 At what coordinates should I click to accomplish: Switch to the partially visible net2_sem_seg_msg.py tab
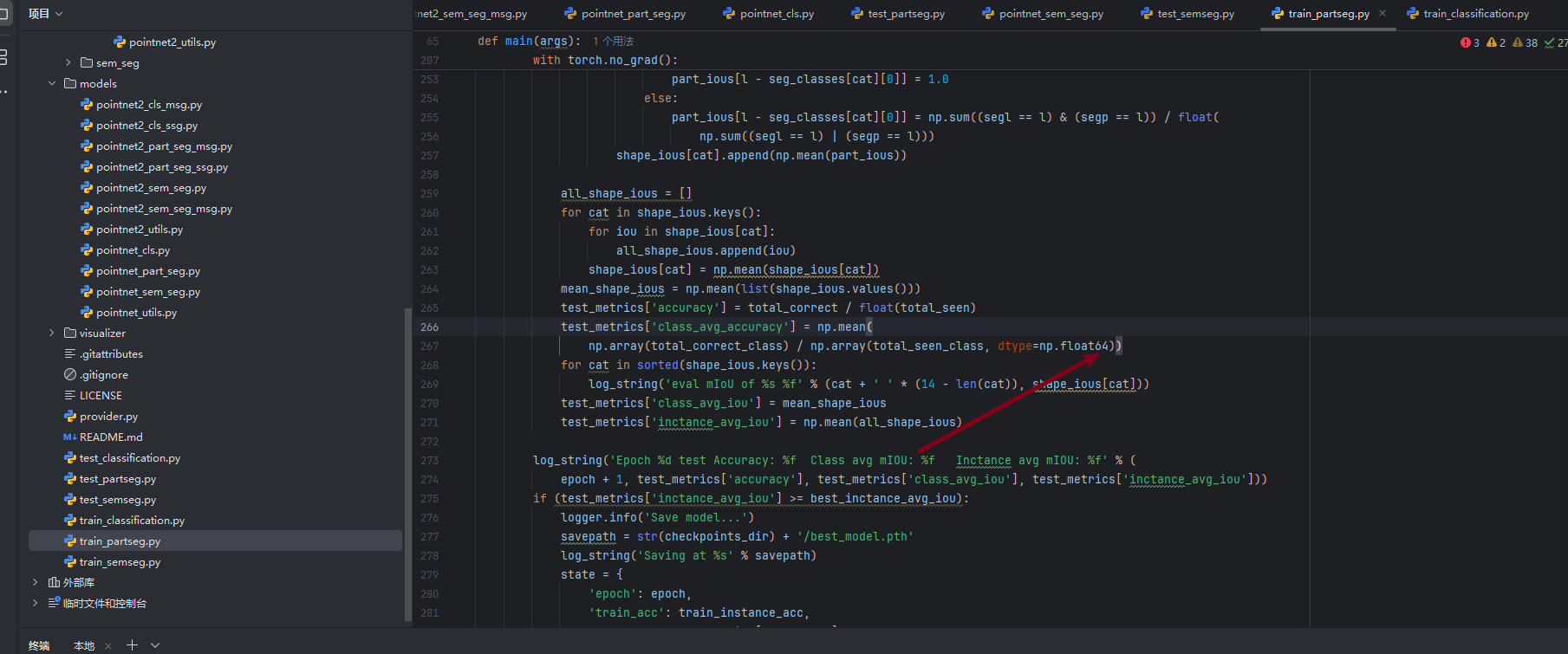point(472,14)
